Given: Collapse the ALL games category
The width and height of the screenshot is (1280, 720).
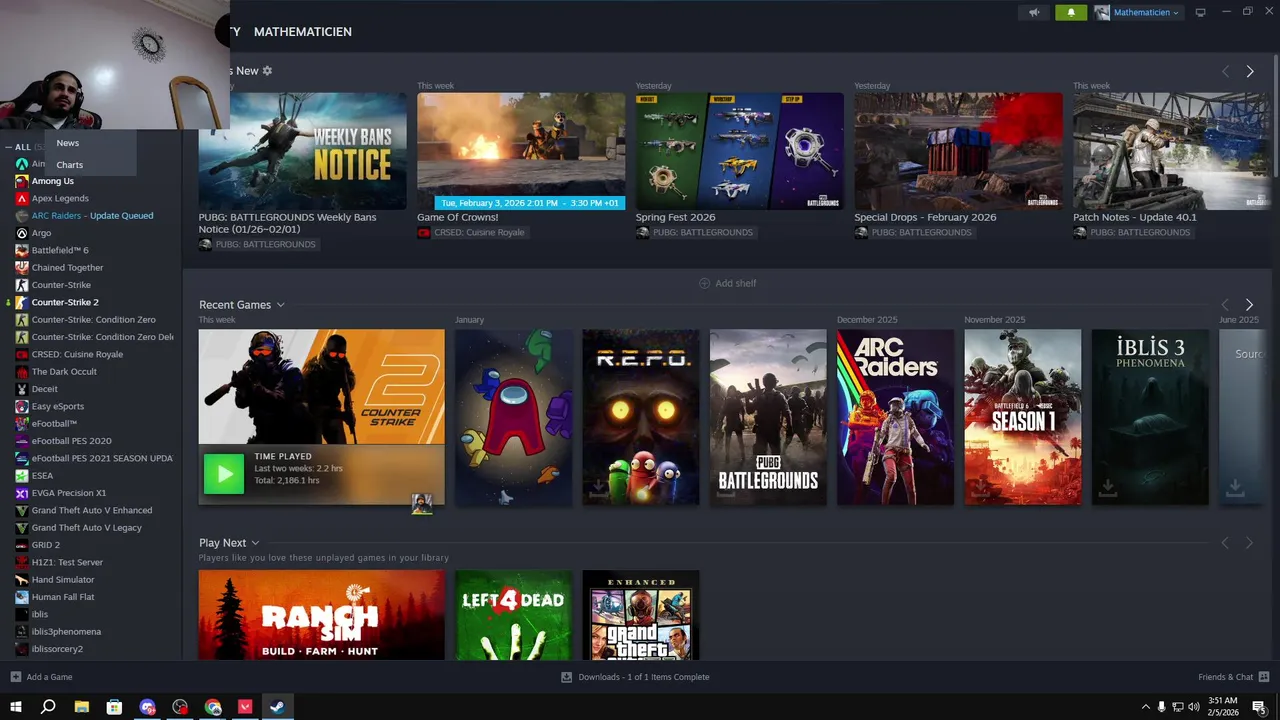Looking at the screenshot, I should click(x=8, y=147).
